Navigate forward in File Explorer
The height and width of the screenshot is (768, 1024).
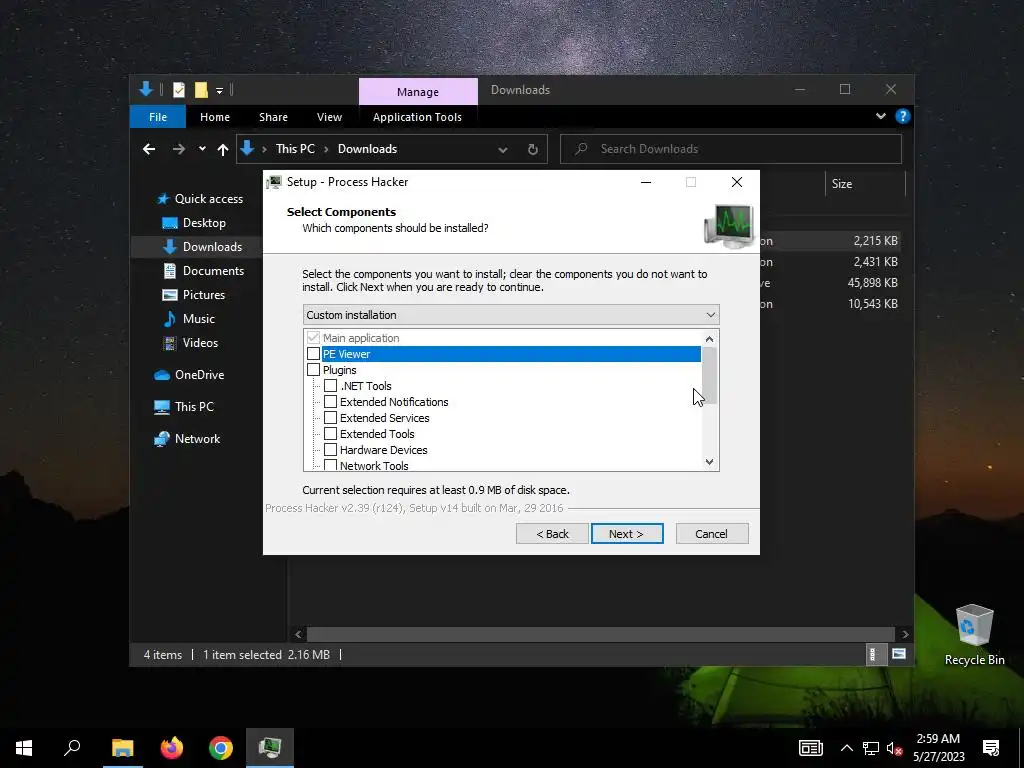click(178, 150)
